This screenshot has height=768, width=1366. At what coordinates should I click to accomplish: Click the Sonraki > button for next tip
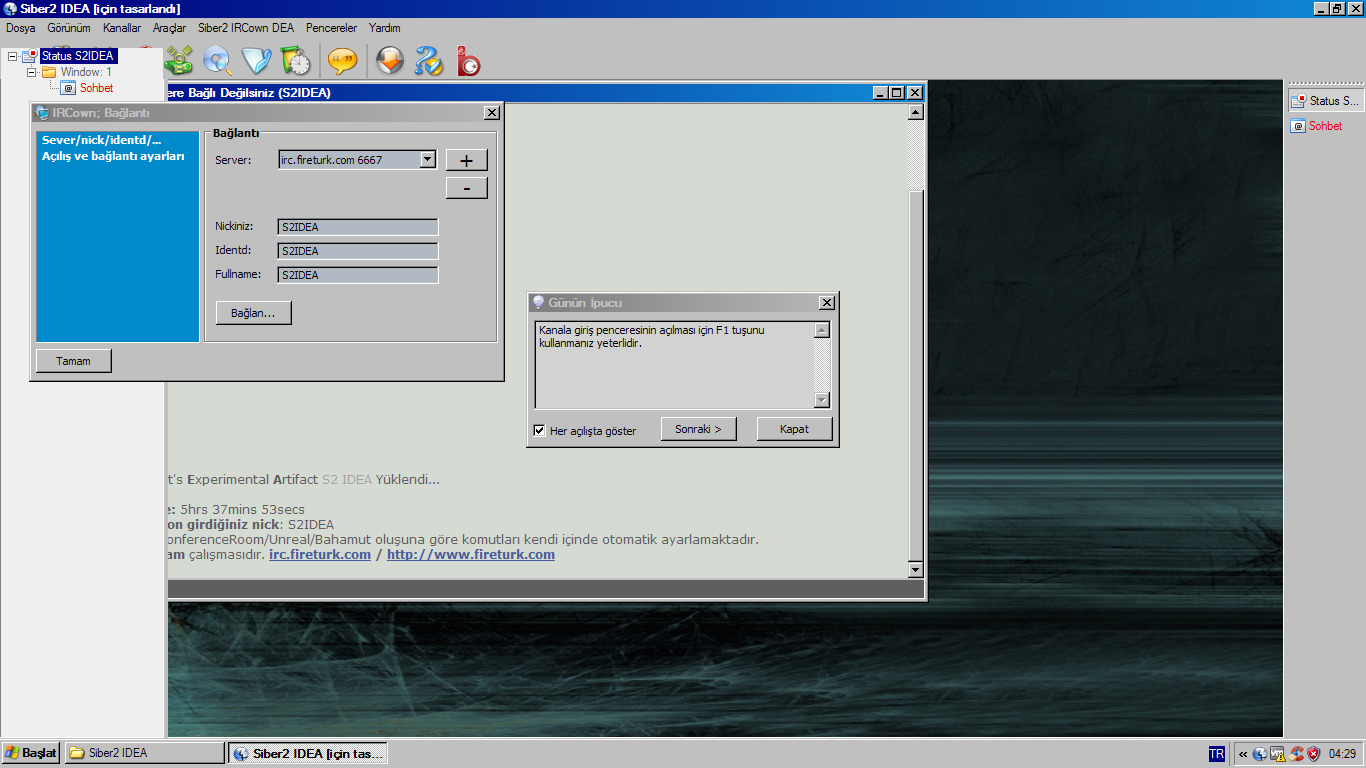(698, 429)
